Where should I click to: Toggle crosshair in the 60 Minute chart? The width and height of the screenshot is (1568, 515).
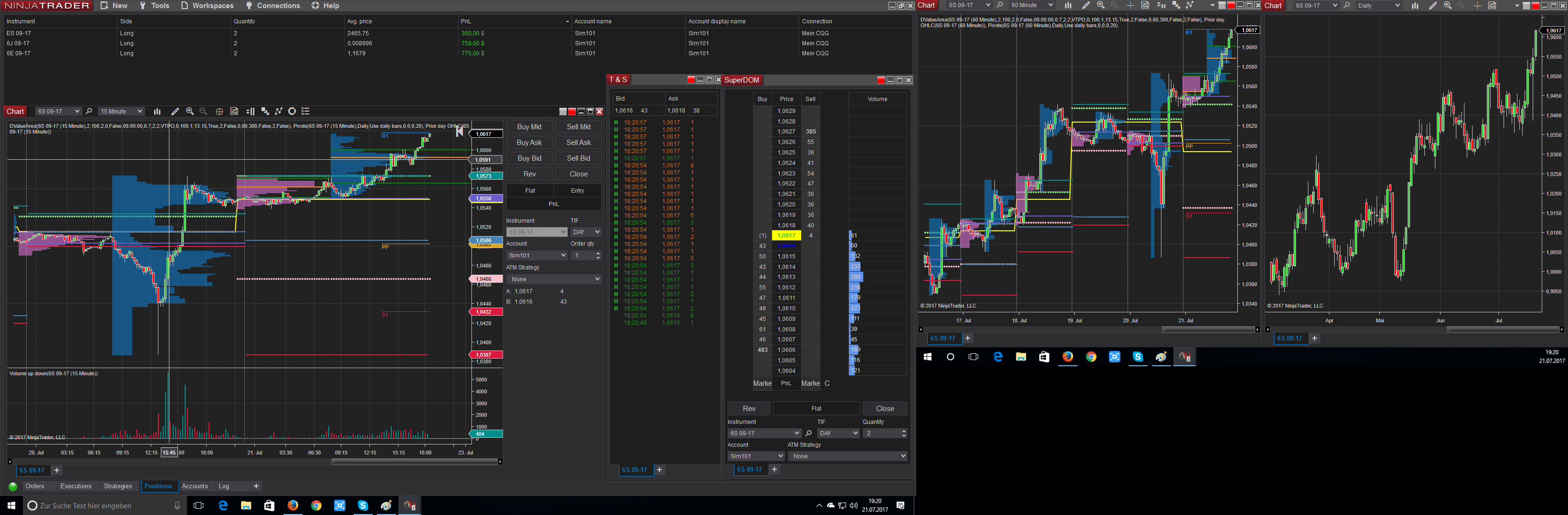tap(1130, 5)
